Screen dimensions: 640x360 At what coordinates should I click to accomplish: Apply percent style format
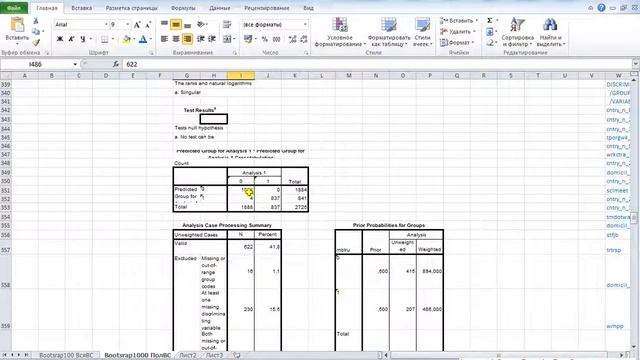pyautogui.click(x=264, y=39)
